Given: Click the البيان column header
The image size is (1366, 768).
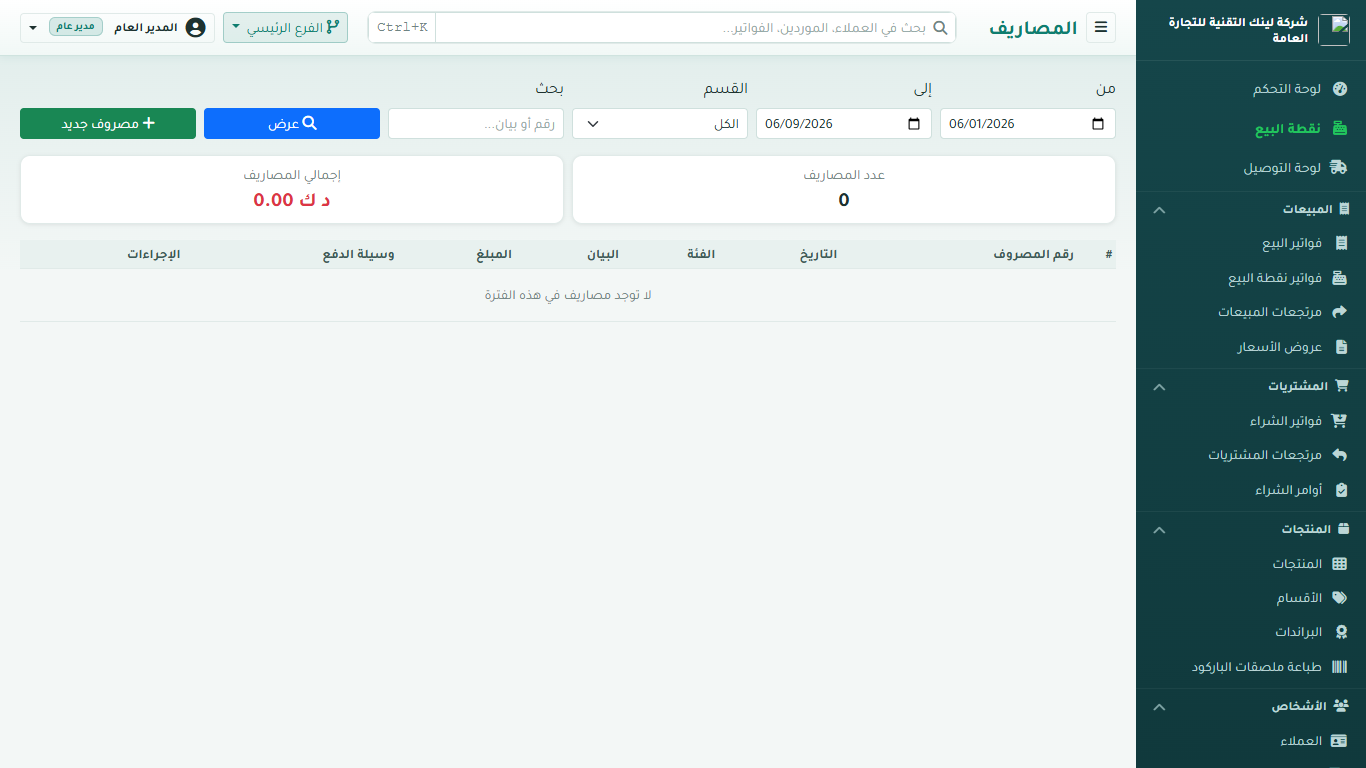Looking at the screenshot, I should [602, 254].
